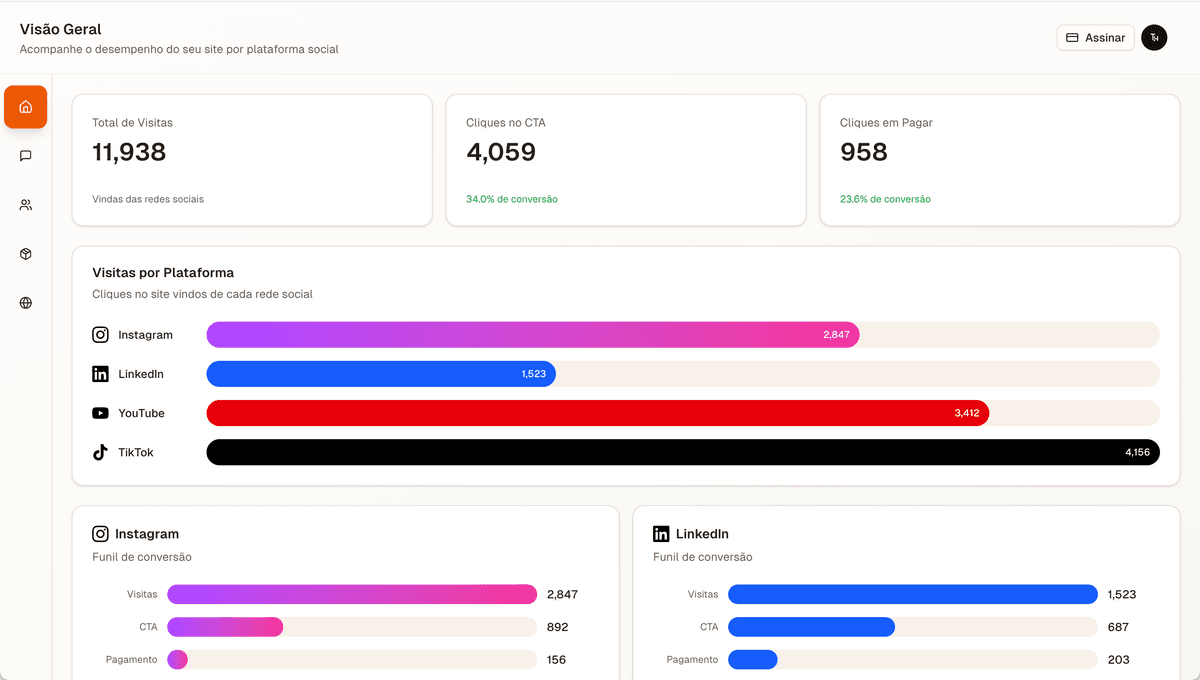Click the home icon in sidebar
Image resolution: width=1200 pixels, height=680 pixels.
pos(26,107)
